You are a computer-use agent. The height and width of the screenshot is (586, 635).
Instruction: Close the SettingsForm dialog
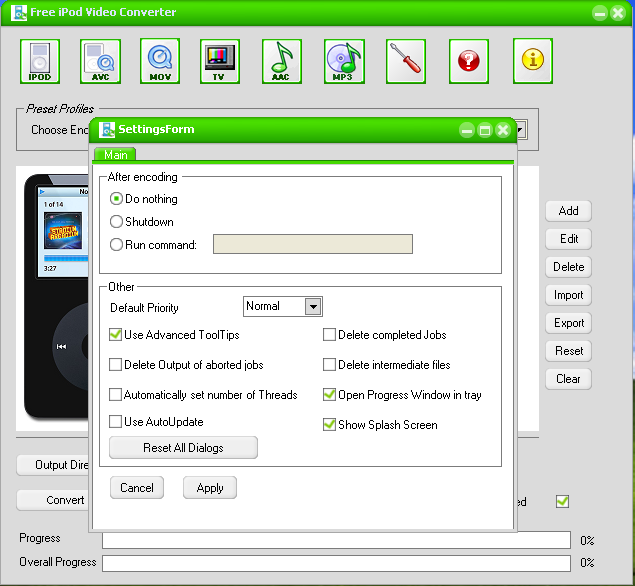(x=503, y=130)
